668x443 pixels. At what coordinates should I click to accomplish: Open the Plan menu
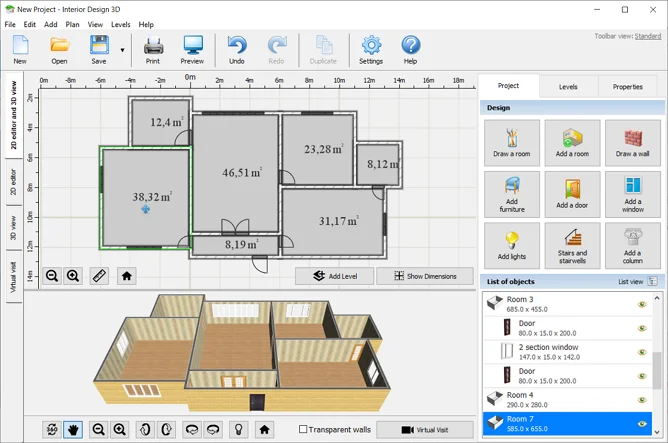pyautogui.click(x=72, y=24)
